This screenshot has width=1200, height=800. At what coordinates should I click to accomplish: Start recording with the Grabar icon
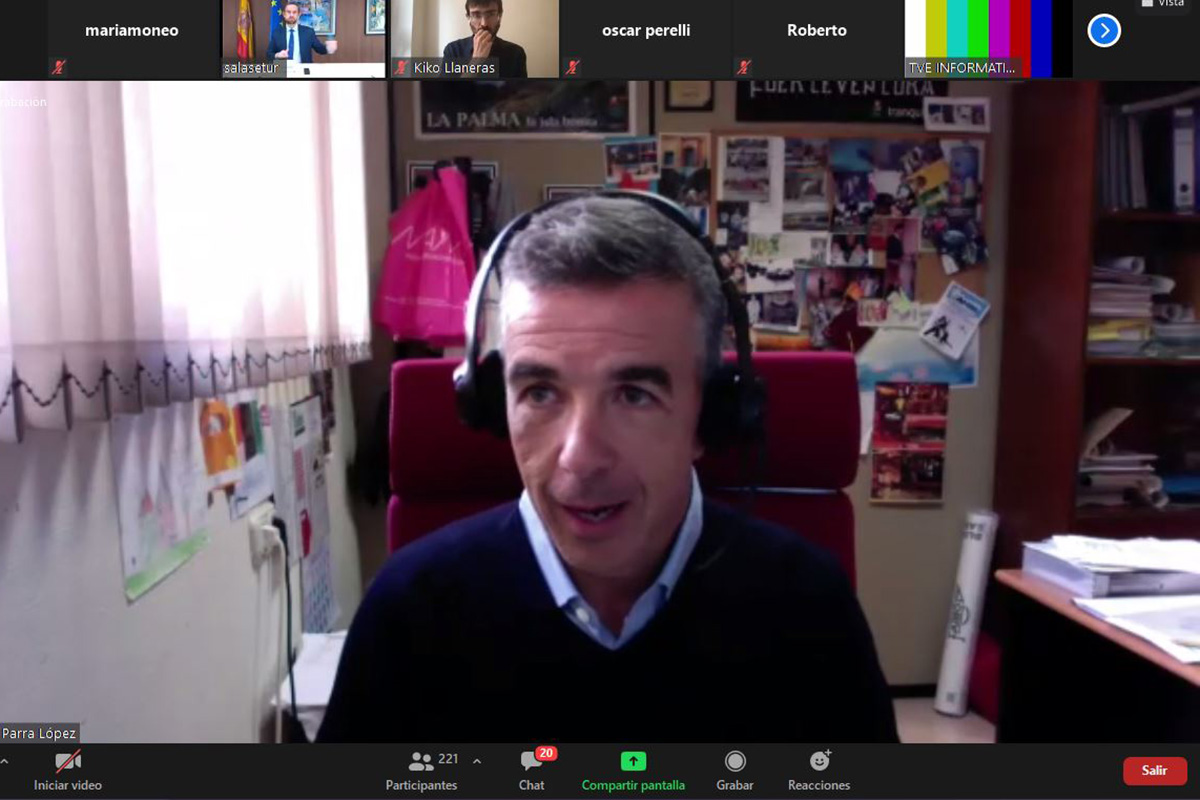point(735,761)
